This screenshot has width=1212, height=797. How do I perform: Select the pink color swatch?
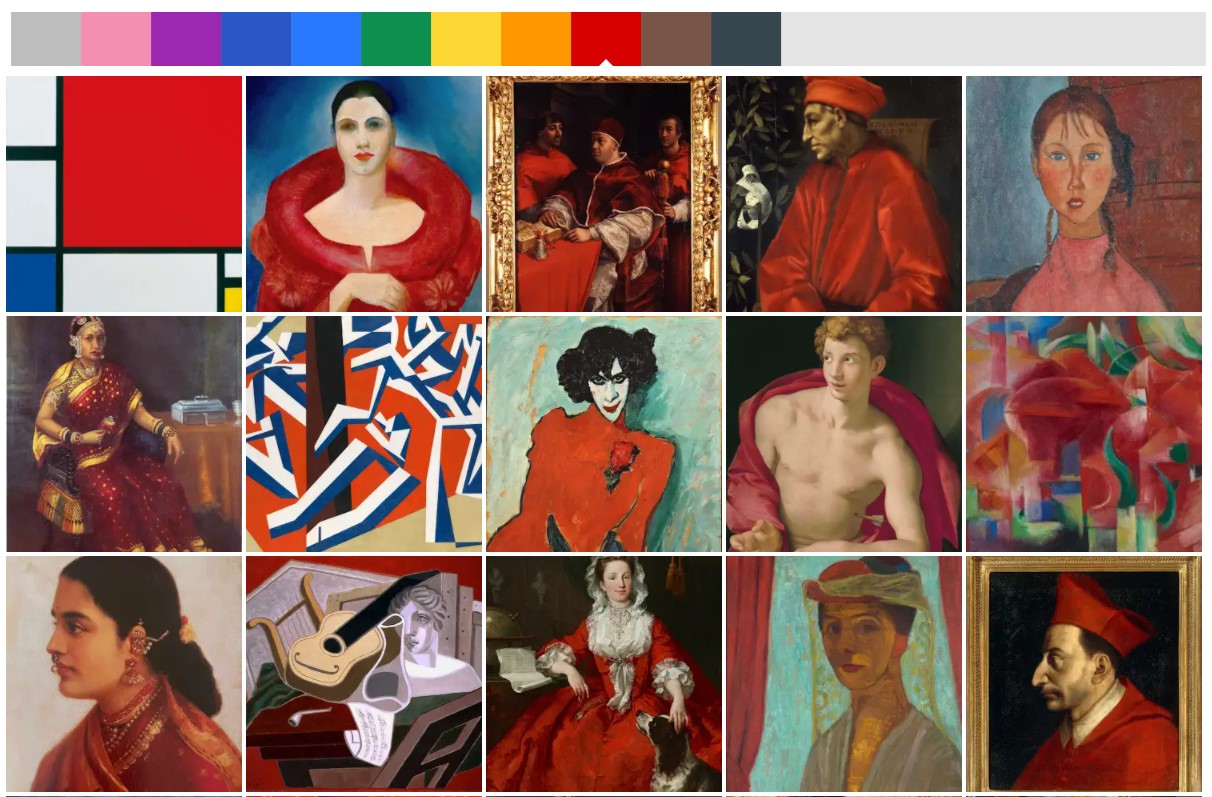[x=116, y=39]
